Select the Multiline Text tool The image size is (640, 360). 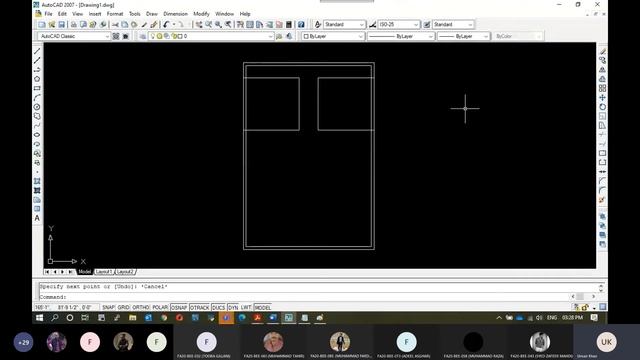(37, 218)
